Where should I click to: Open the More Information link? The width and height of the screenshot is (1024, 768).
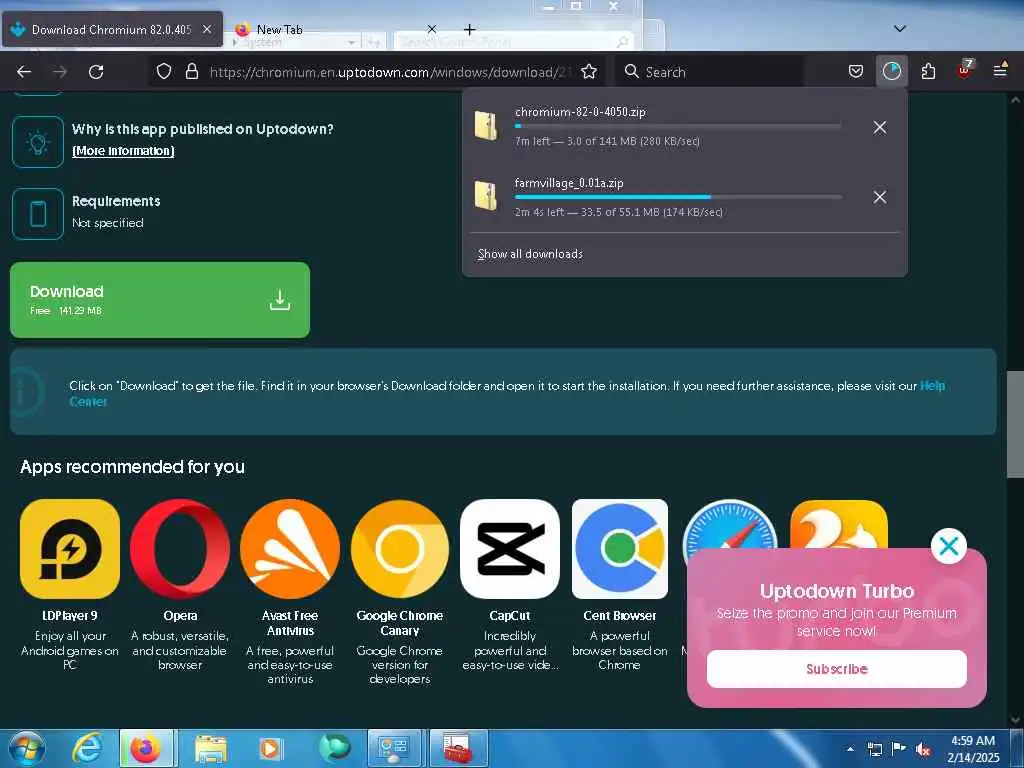(x=123, y=151)
